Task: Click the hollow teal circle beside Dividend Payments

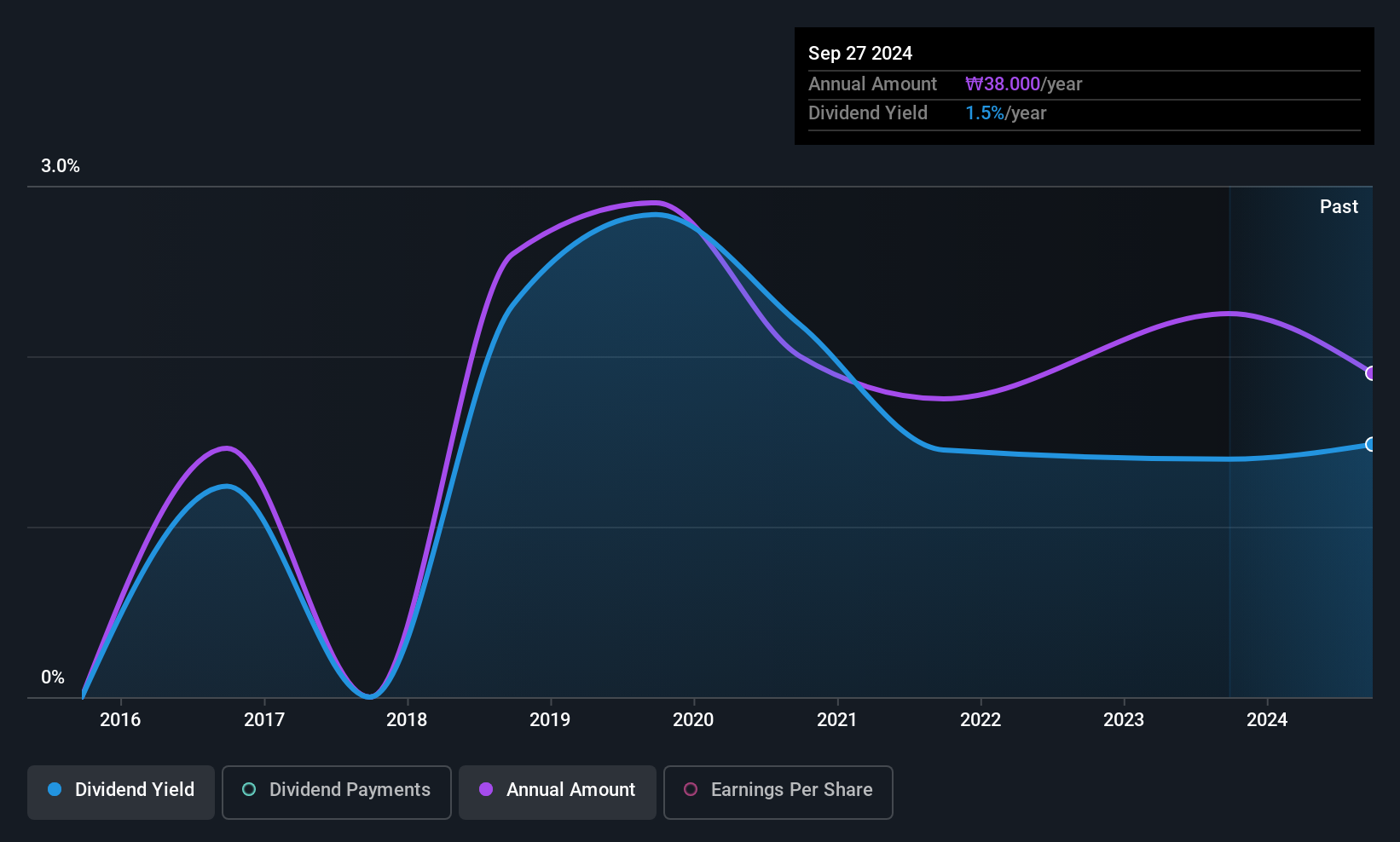Action: coord(249,790)
